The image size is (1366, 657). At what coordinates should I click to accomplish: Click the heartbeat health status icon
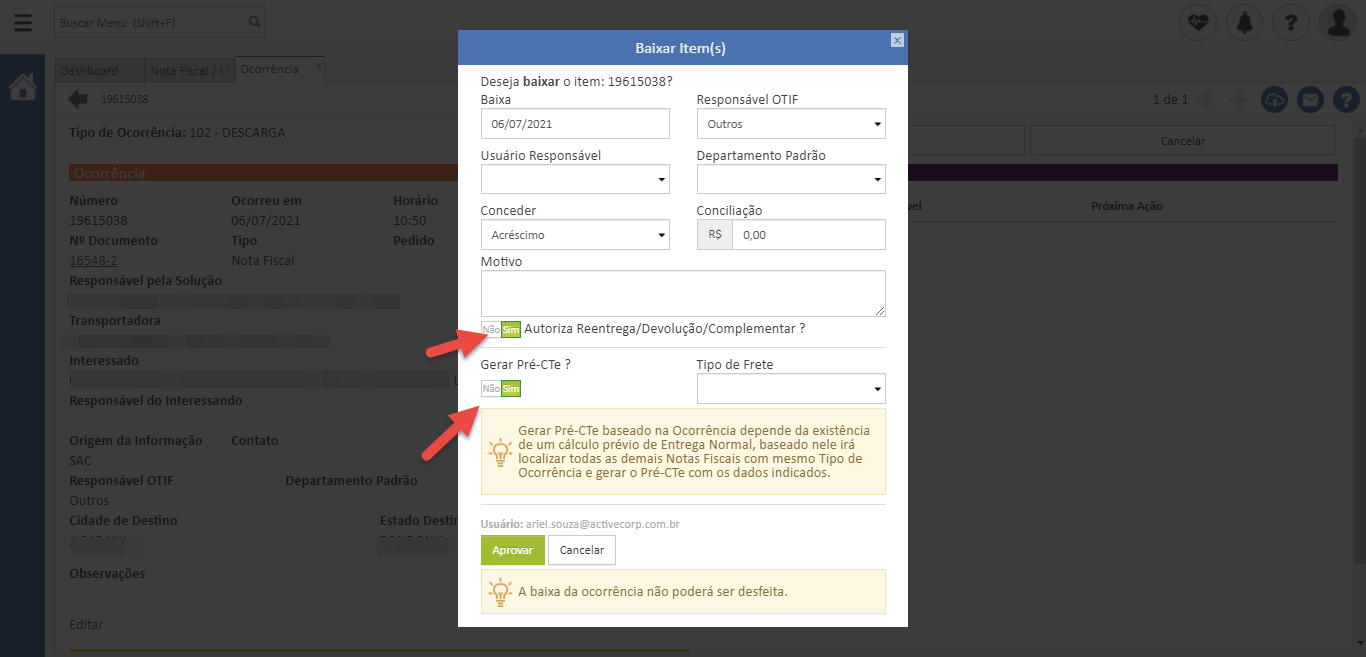tap(1197, 22)
